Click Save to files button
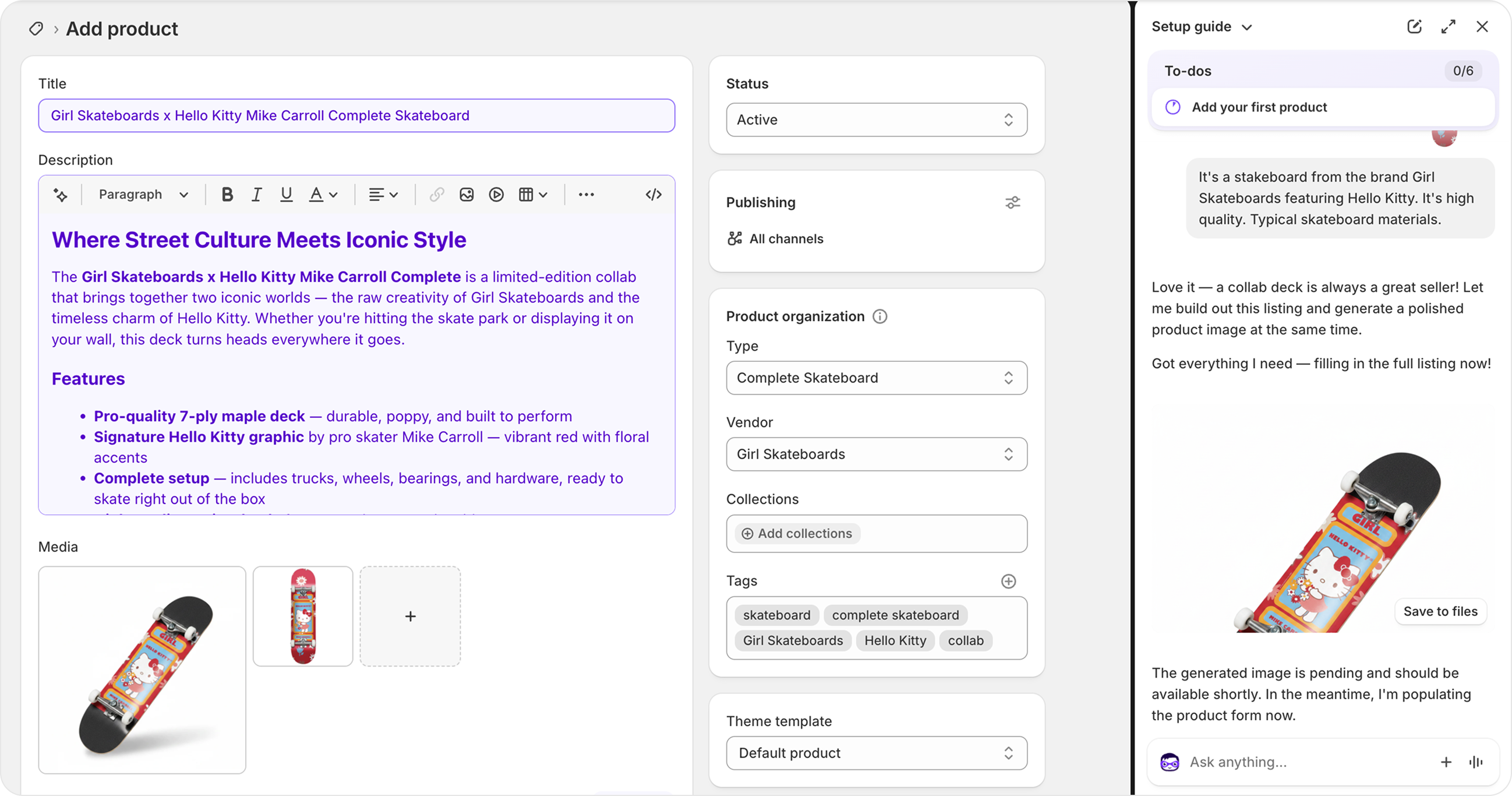The height and width of the screenshot is (796, 1512). pos(1440,611)
